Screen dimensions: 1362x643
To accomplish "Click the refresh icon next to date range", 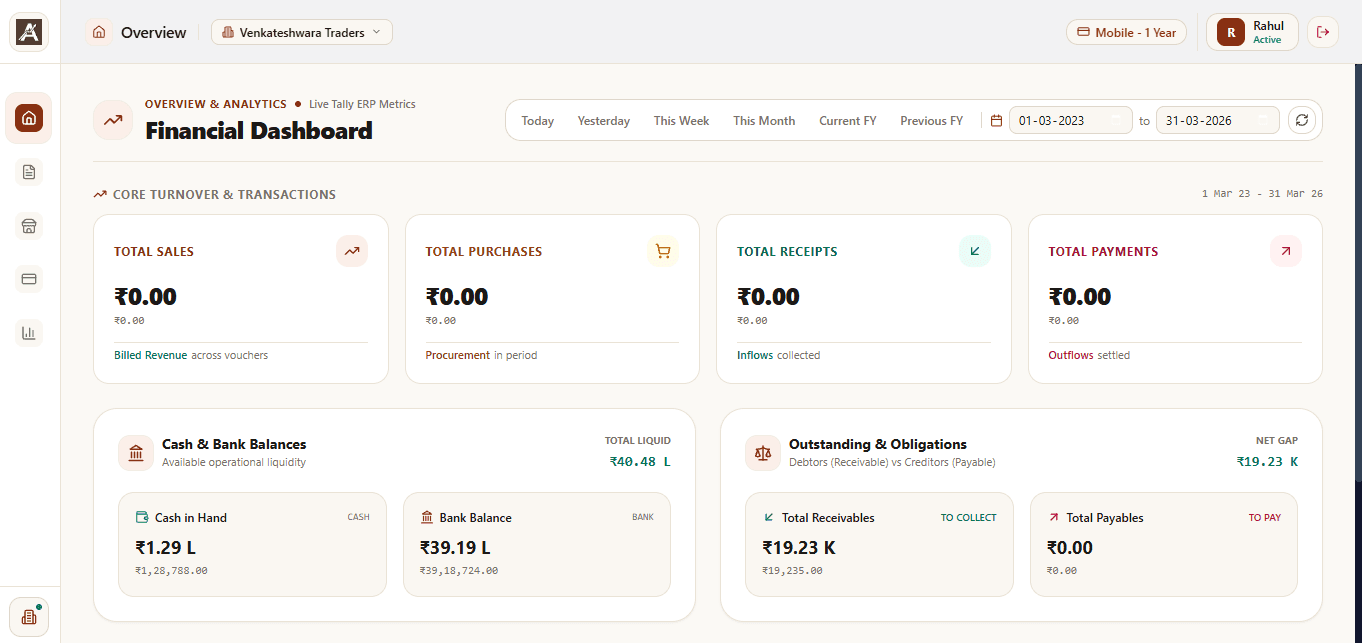I will click(1301, 120).
